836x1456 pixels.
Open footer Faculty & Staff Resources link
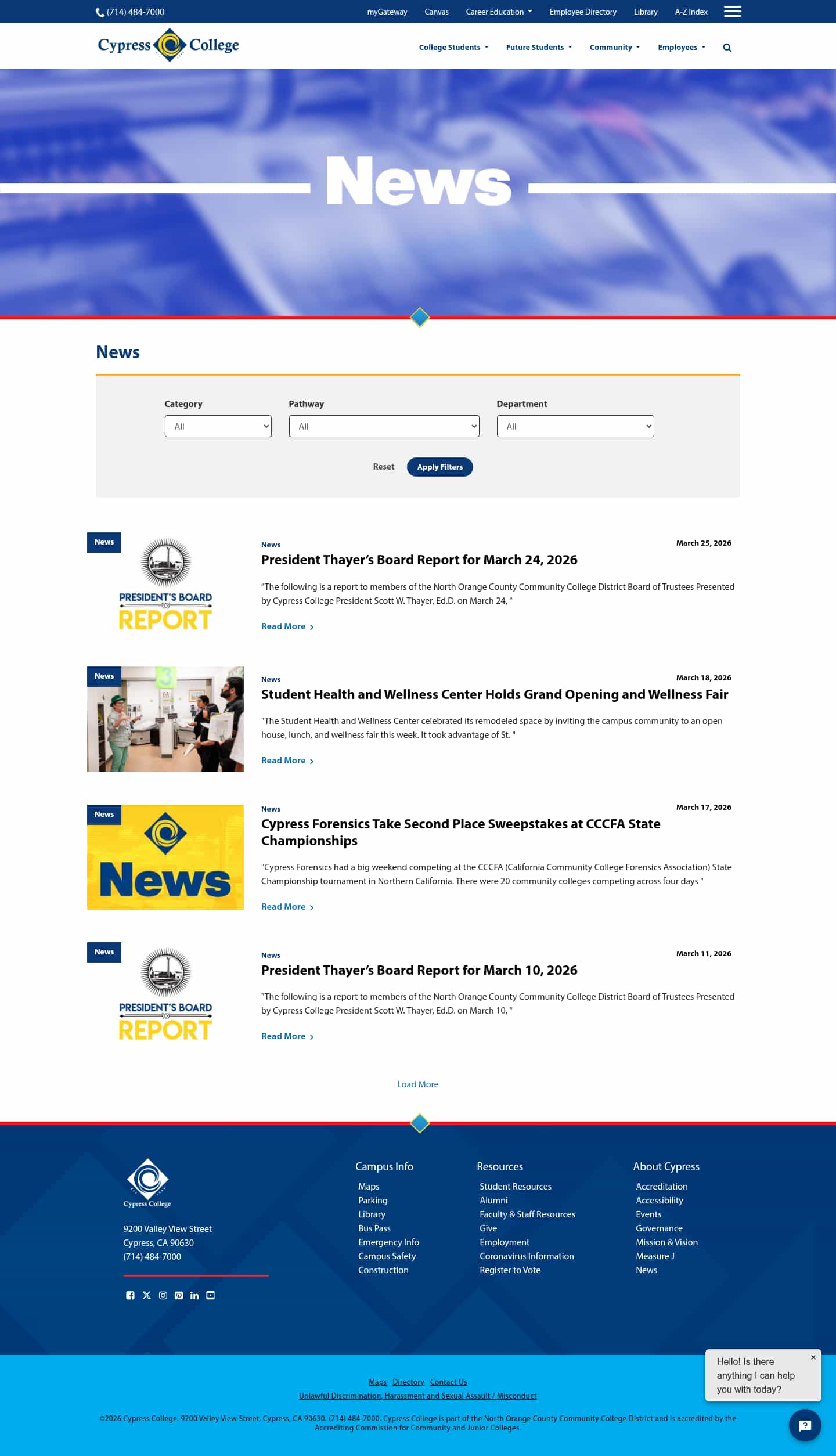527,1214
